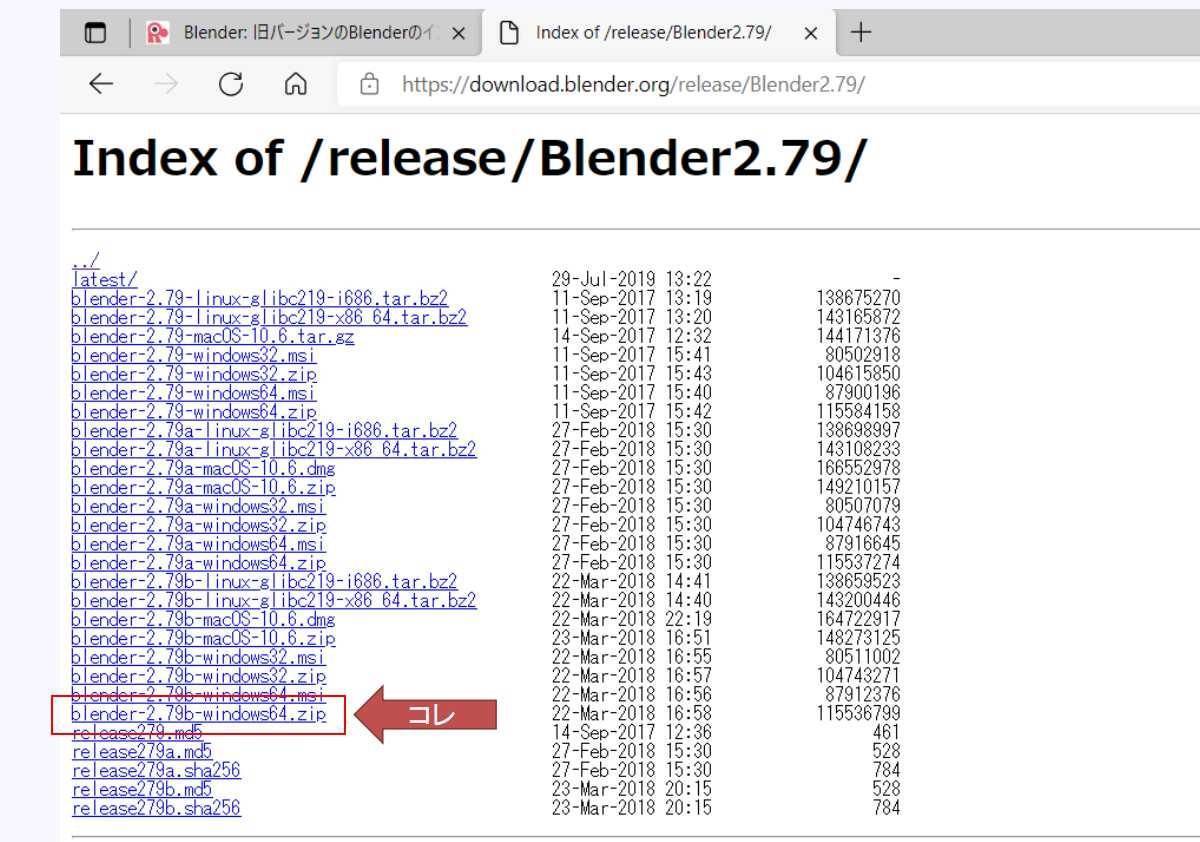Click the browser Back arrow
The height and width of the screenshot is (842, 1200).
(x=101, y=85)
